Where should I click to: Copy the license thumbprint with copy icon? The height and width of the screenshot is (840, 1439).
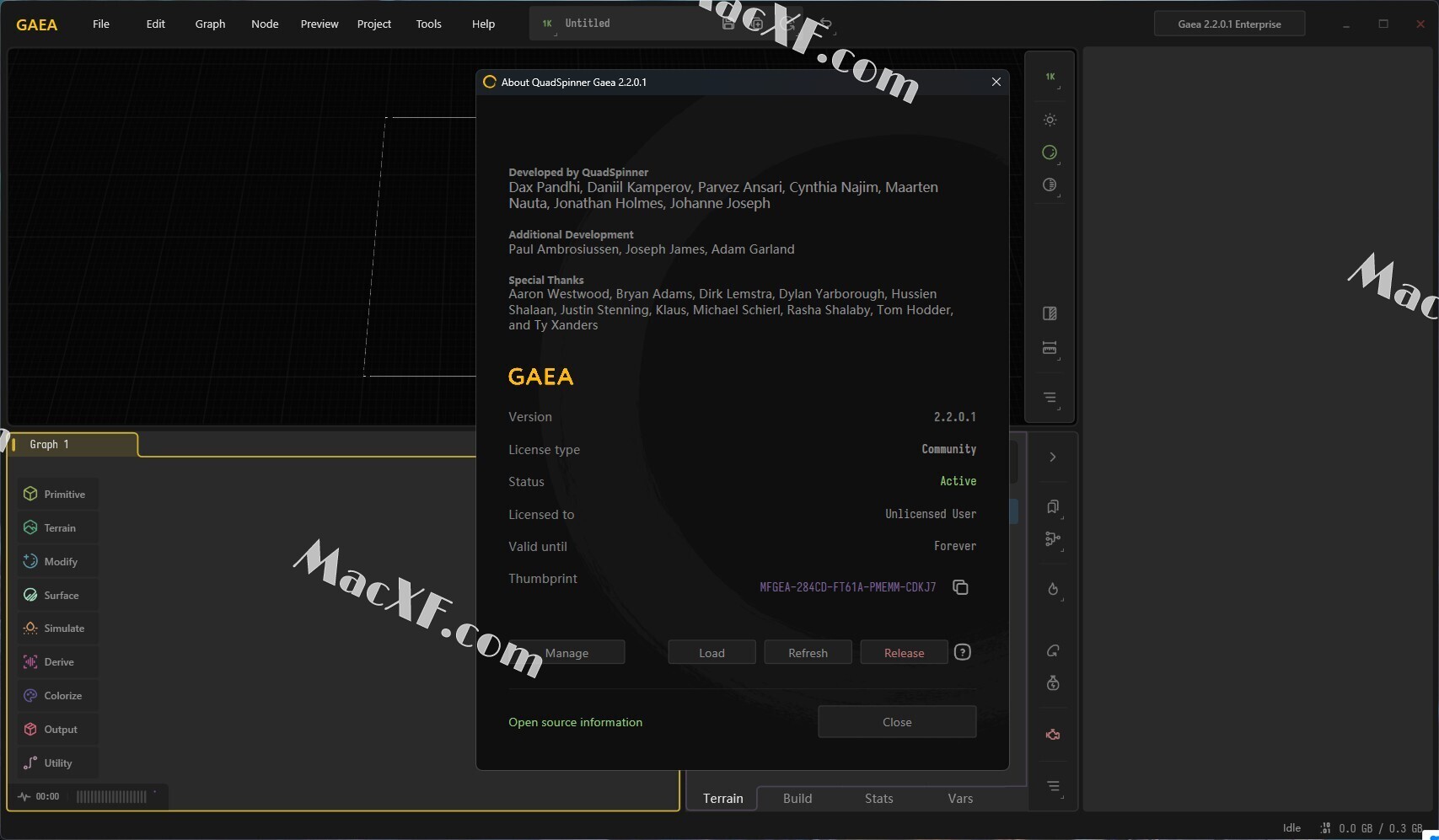(x=960, y=587)
